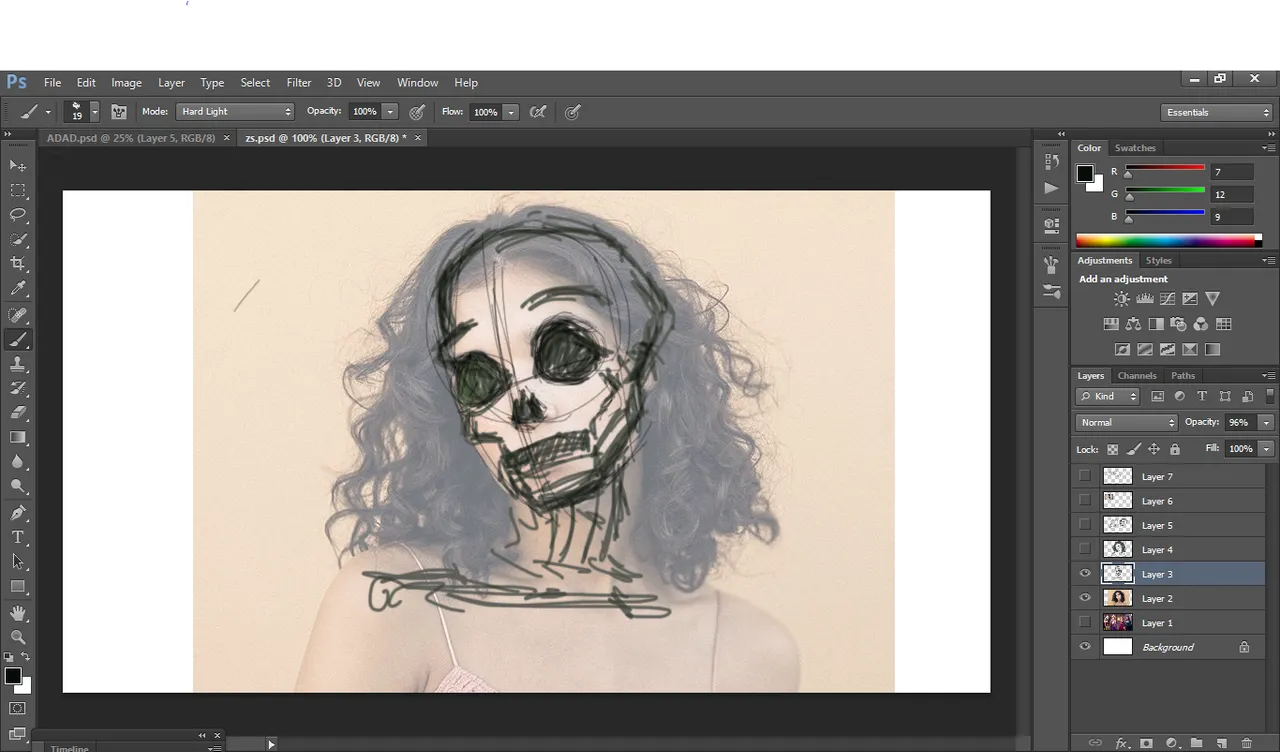Image resolution: width=1280 pixels, height=752 pixels.
Task: Click the Green value input field
Action: [1232, 194]
